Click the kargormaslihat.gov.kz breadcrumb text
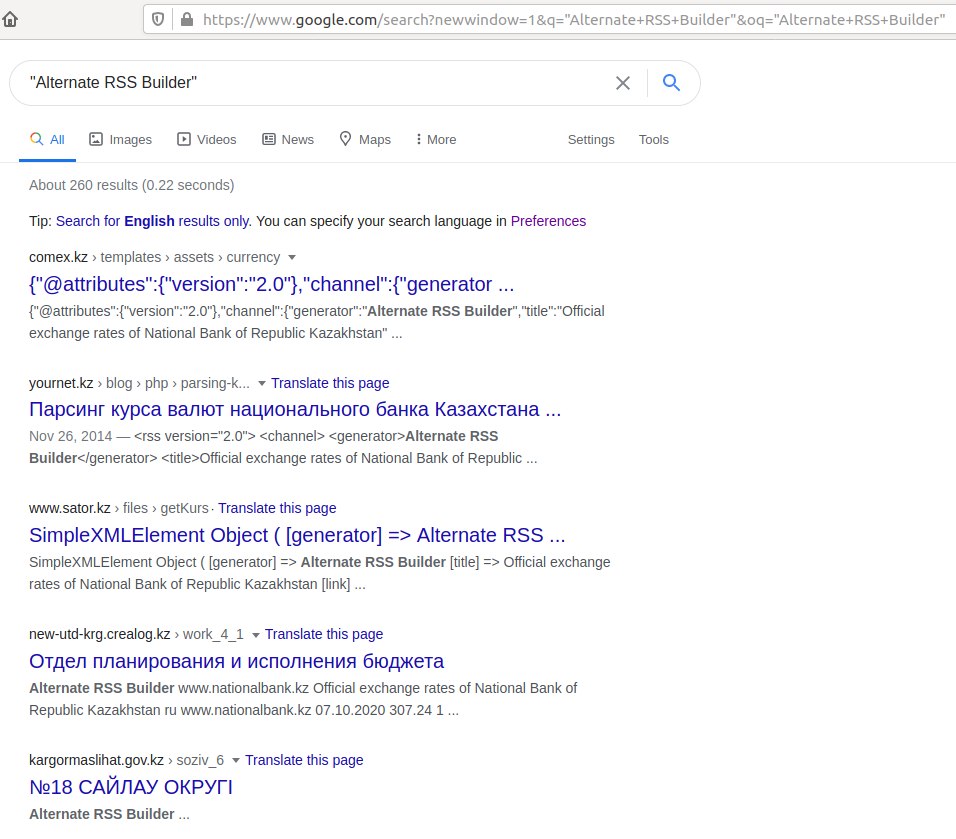This screenshot has height=839, width=956. click(126, 760)
